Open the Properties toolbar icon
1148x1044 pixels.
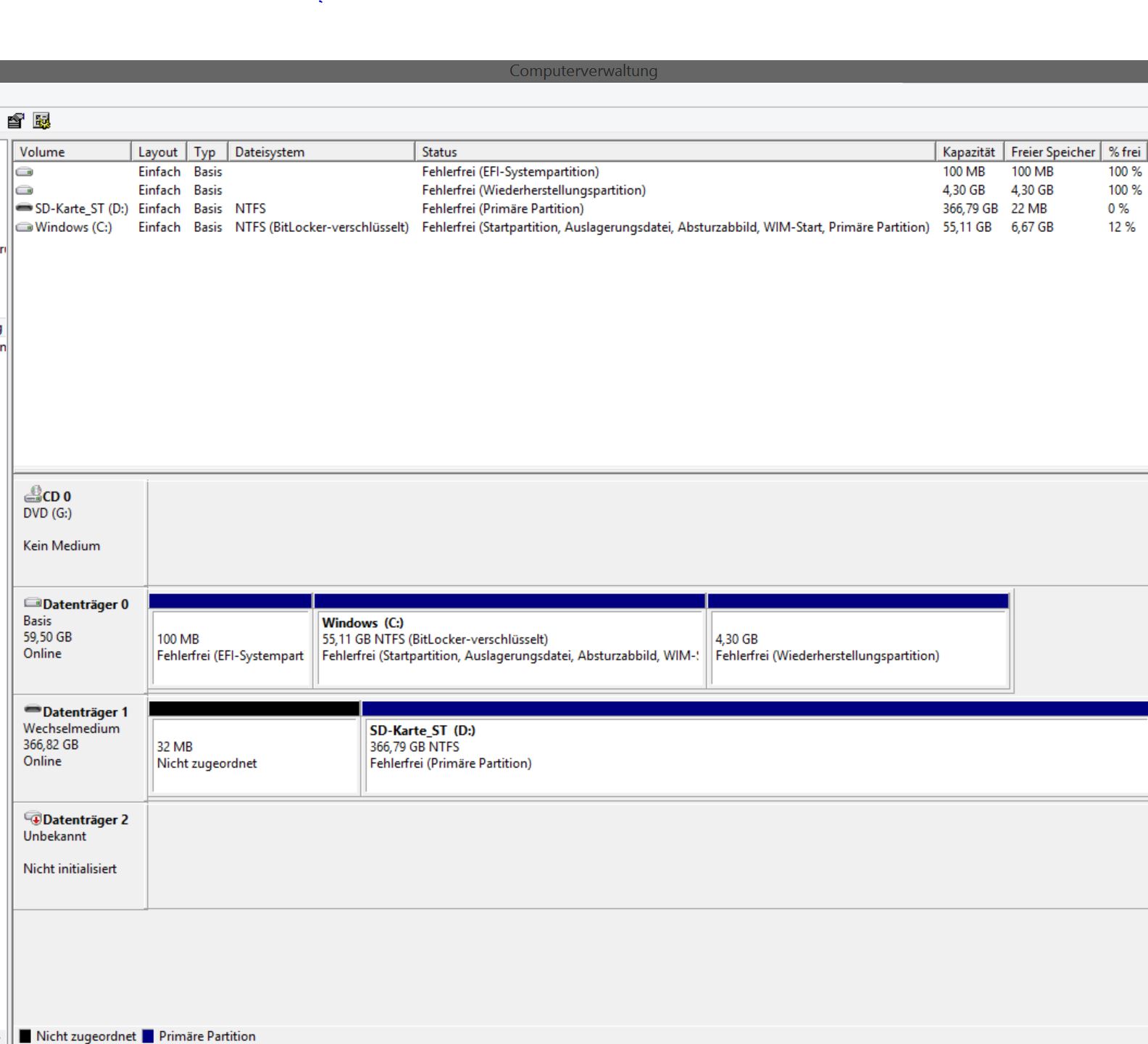coord(16,121)
